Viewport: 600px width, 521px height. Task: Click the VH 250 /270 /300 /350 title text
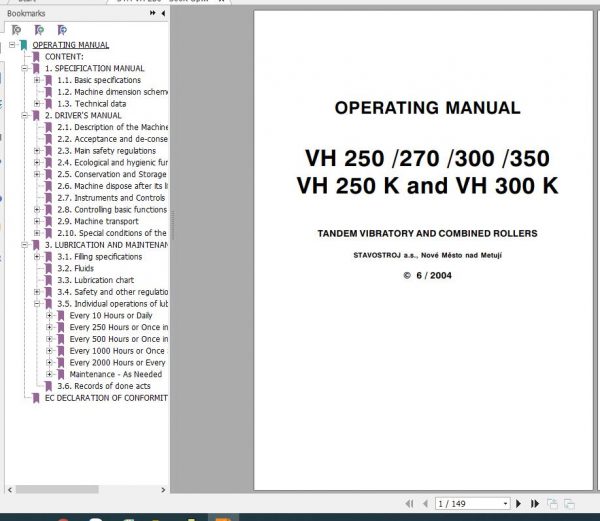[427, 158]
